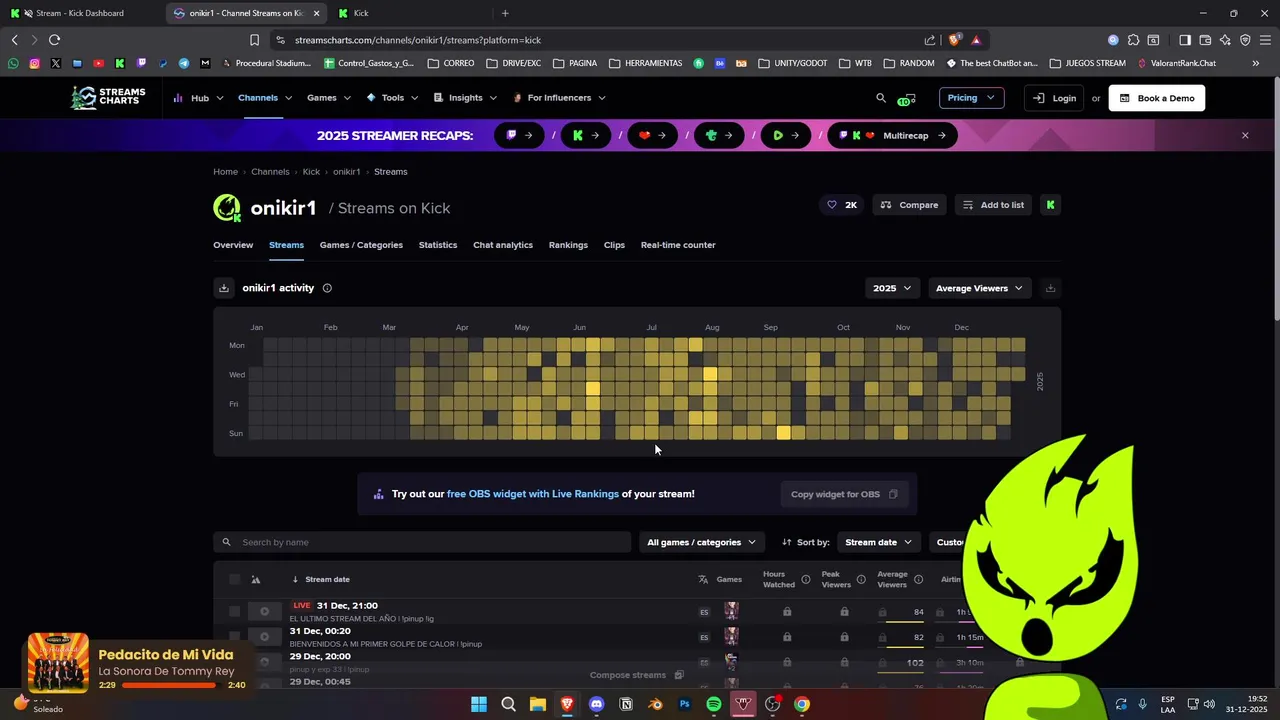Screen dimensions: 1280x720
Task: Tick the checkbox for 31 Dec, 00:20 stream
Action: point(234,636)
